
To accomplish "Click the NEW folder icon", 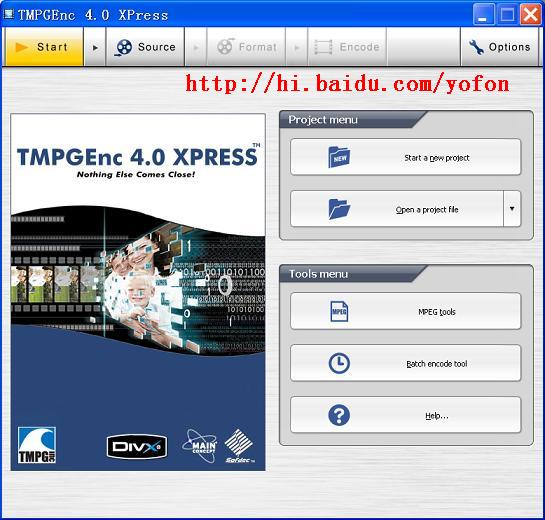I will coord(339,157).
